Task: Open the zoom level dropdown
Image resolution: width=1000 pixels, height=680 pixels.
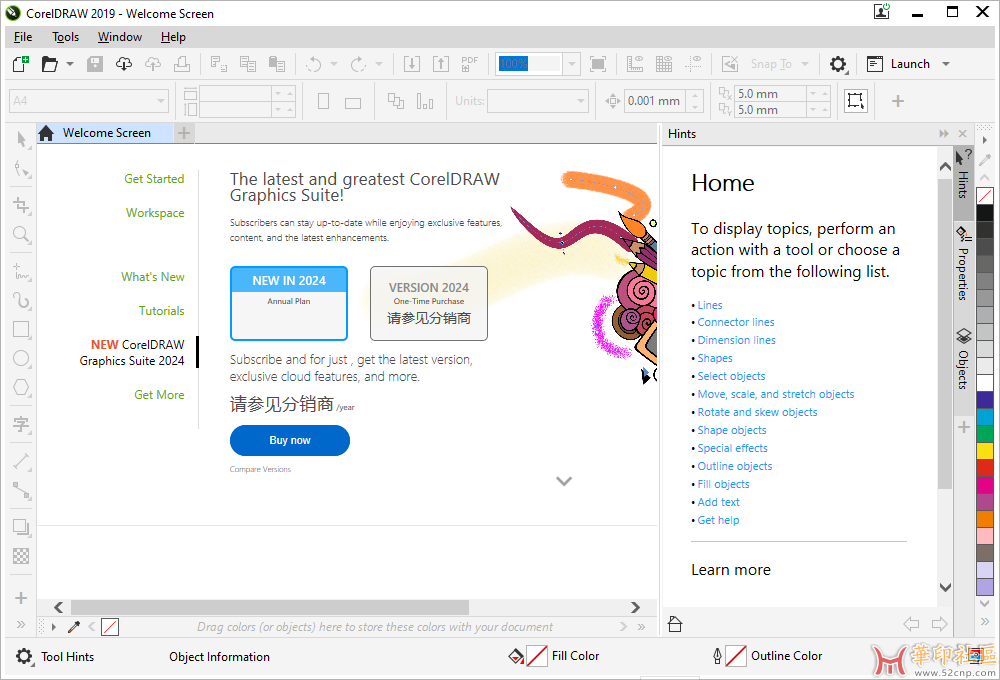Action: pyautogui.click(x=572, y=64)
